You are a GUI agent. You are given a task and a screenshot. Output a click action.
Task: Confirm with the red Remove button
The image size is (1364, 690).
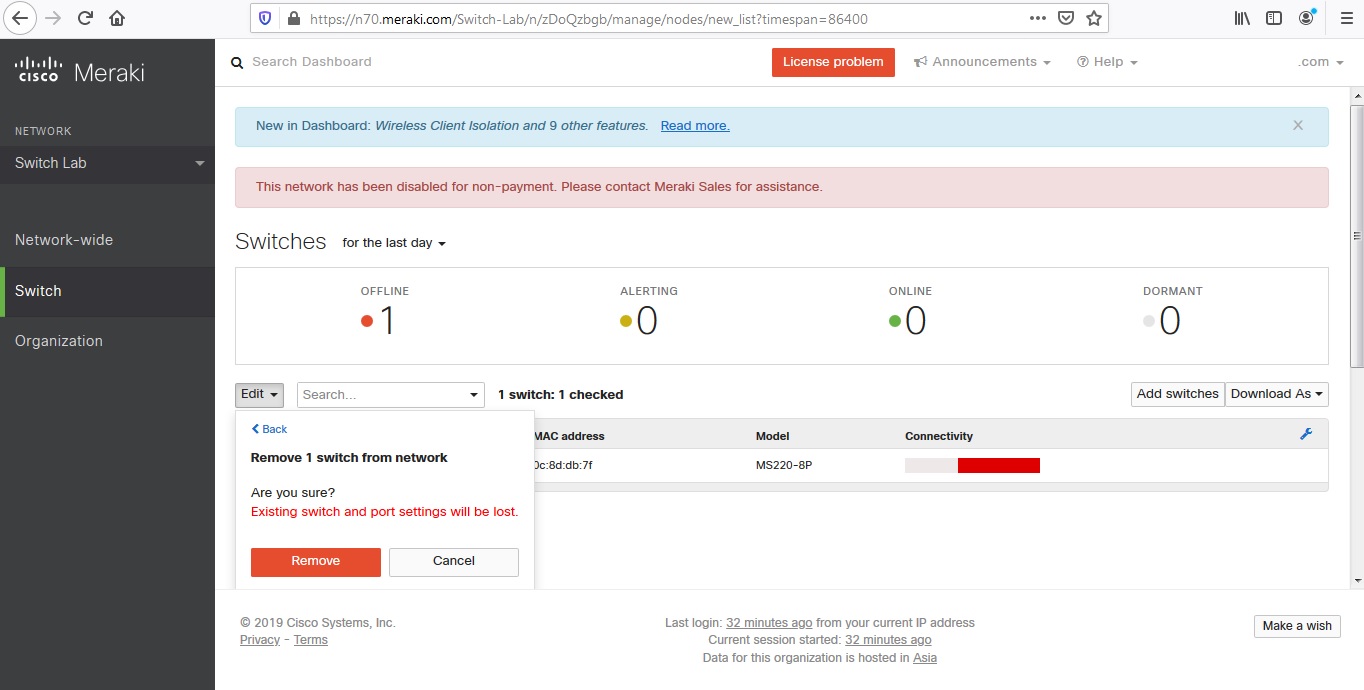316,562
